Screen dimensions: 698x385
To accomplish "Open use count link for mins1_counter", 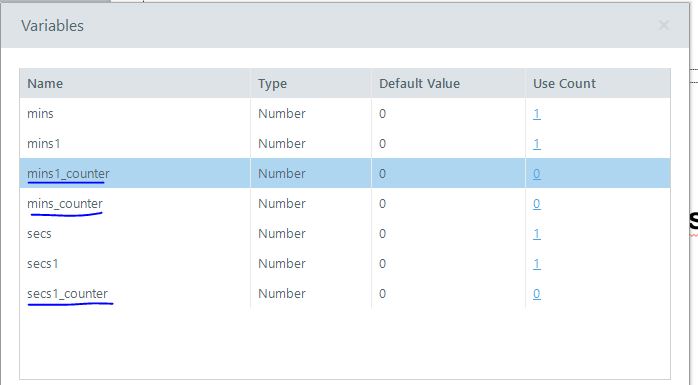I will (x=537, y=174).
